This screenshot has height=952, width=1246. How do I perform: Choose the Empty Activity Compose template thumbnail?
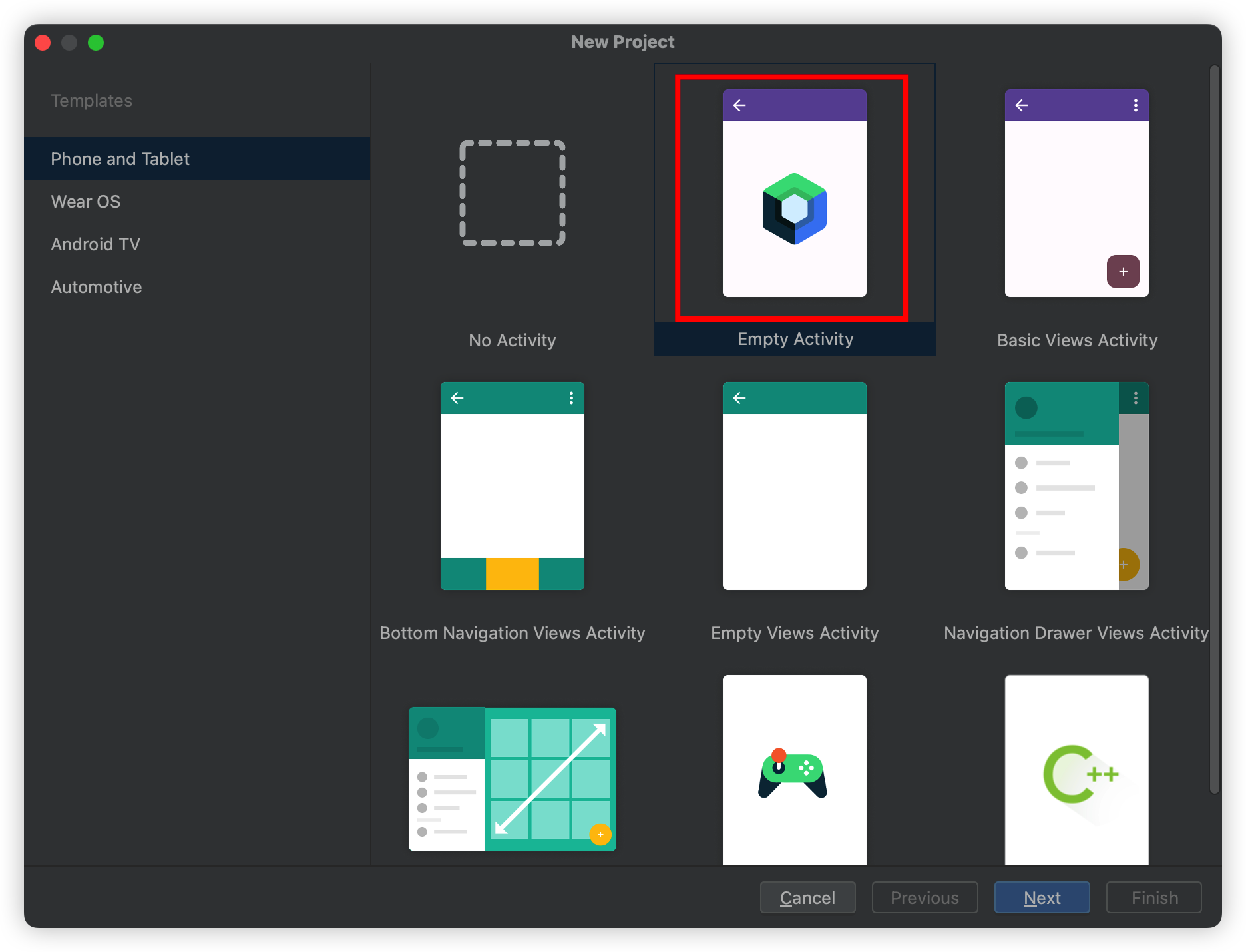[795, 193]
